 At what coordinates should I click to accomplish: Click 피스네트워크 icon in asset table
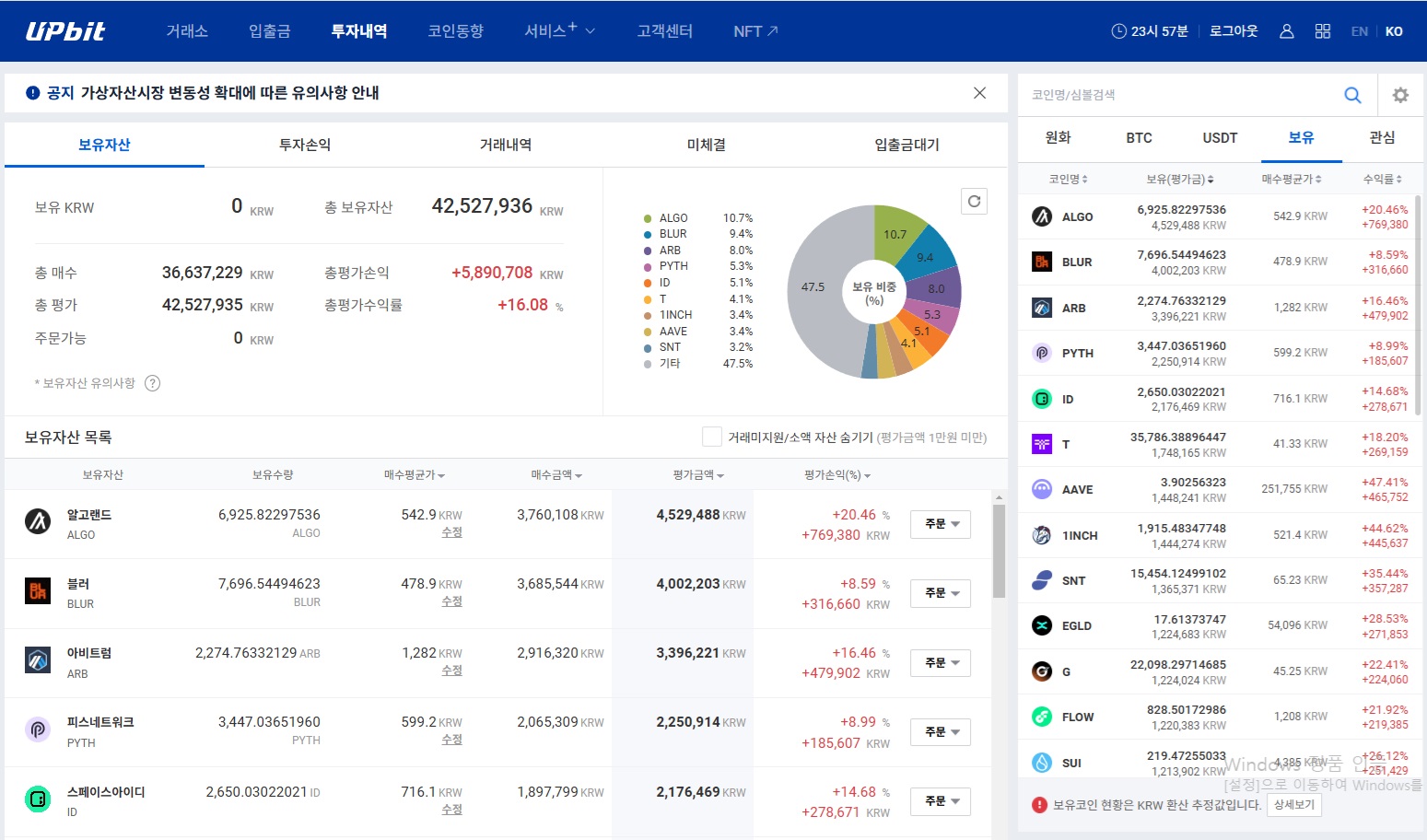38,729
